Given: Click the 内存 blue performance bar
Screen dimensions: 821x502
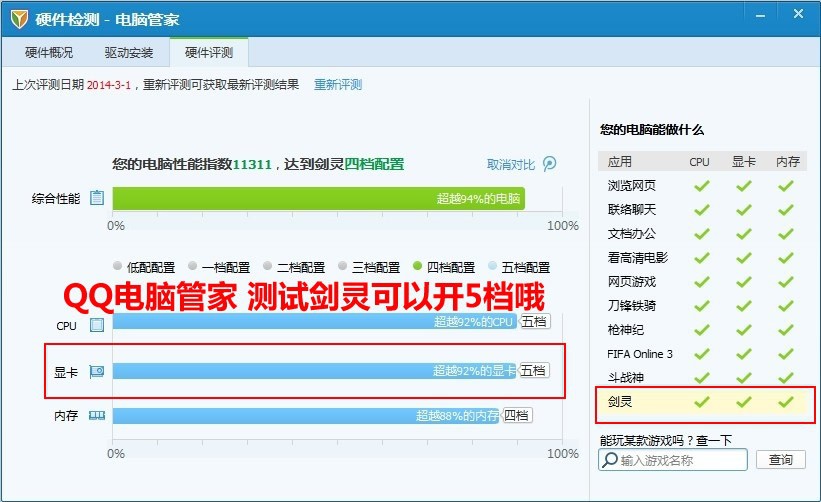Looking at the screenshot, I should [306, 416].
